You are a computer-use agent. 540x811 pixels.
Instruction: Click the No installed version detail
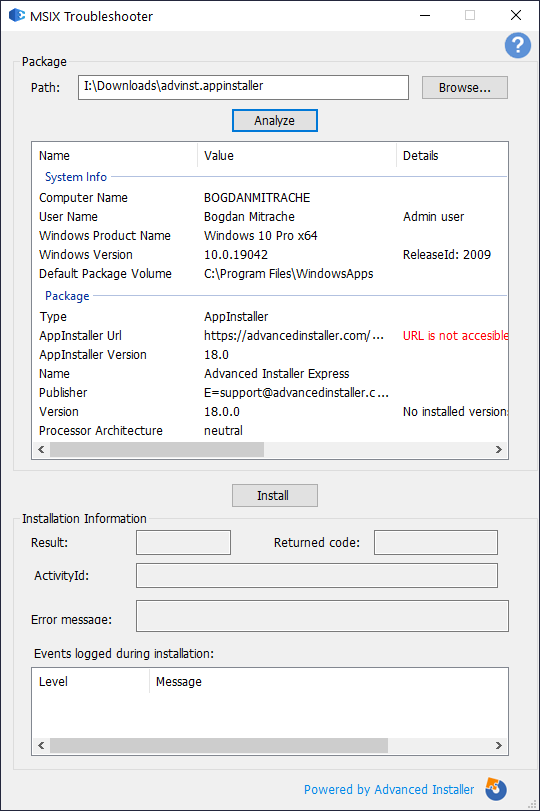click(455, 412)
